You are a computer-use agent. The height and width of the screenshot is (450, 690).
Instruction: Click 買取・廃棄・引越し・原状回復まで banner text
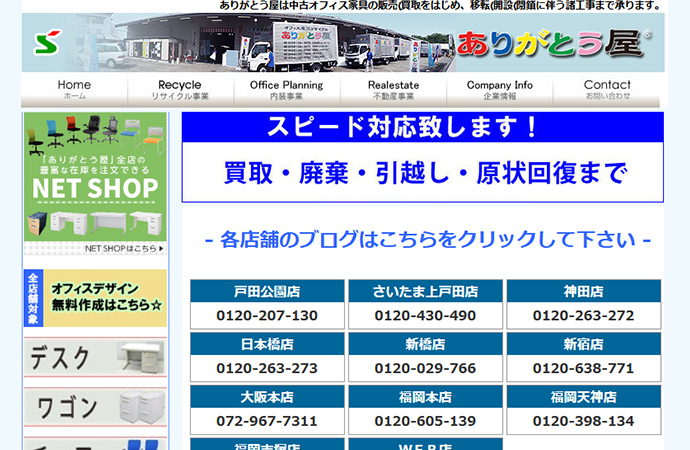pyautogui.click(x=425, y=172)
